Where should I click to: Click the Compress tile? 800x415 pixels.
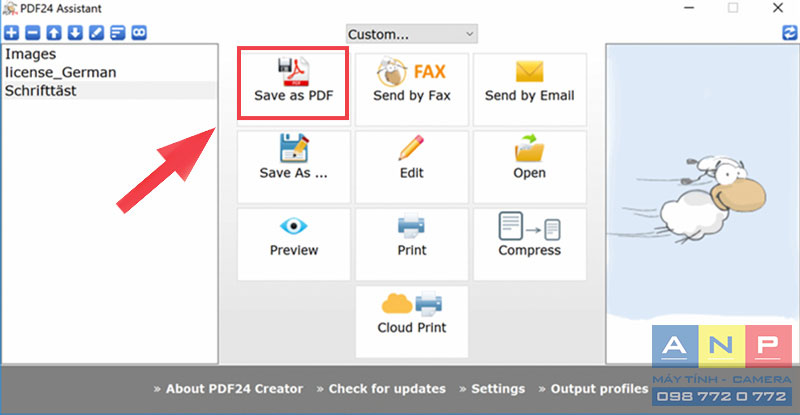tap(530, 243)
